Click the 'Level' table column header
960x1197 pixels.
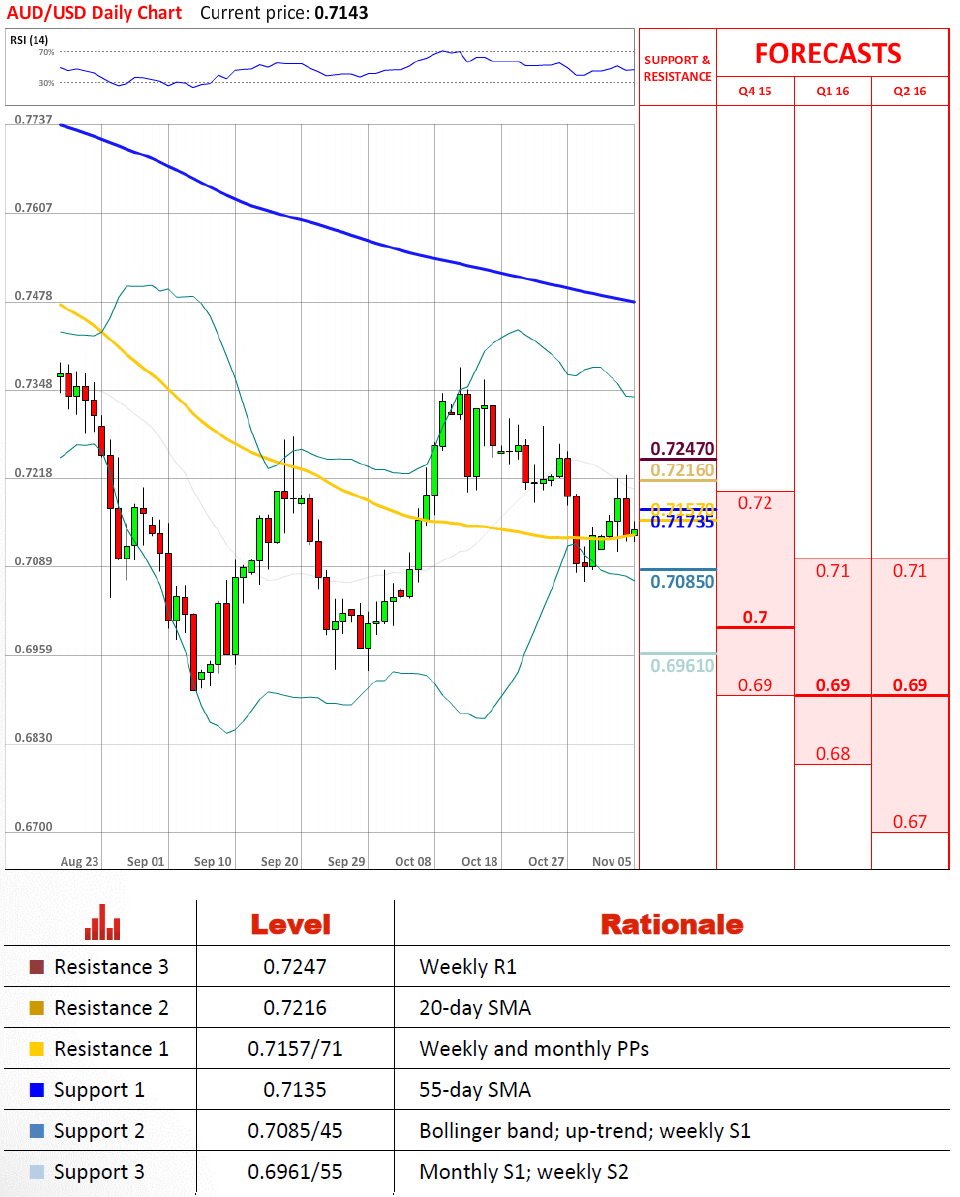point(291,924)
